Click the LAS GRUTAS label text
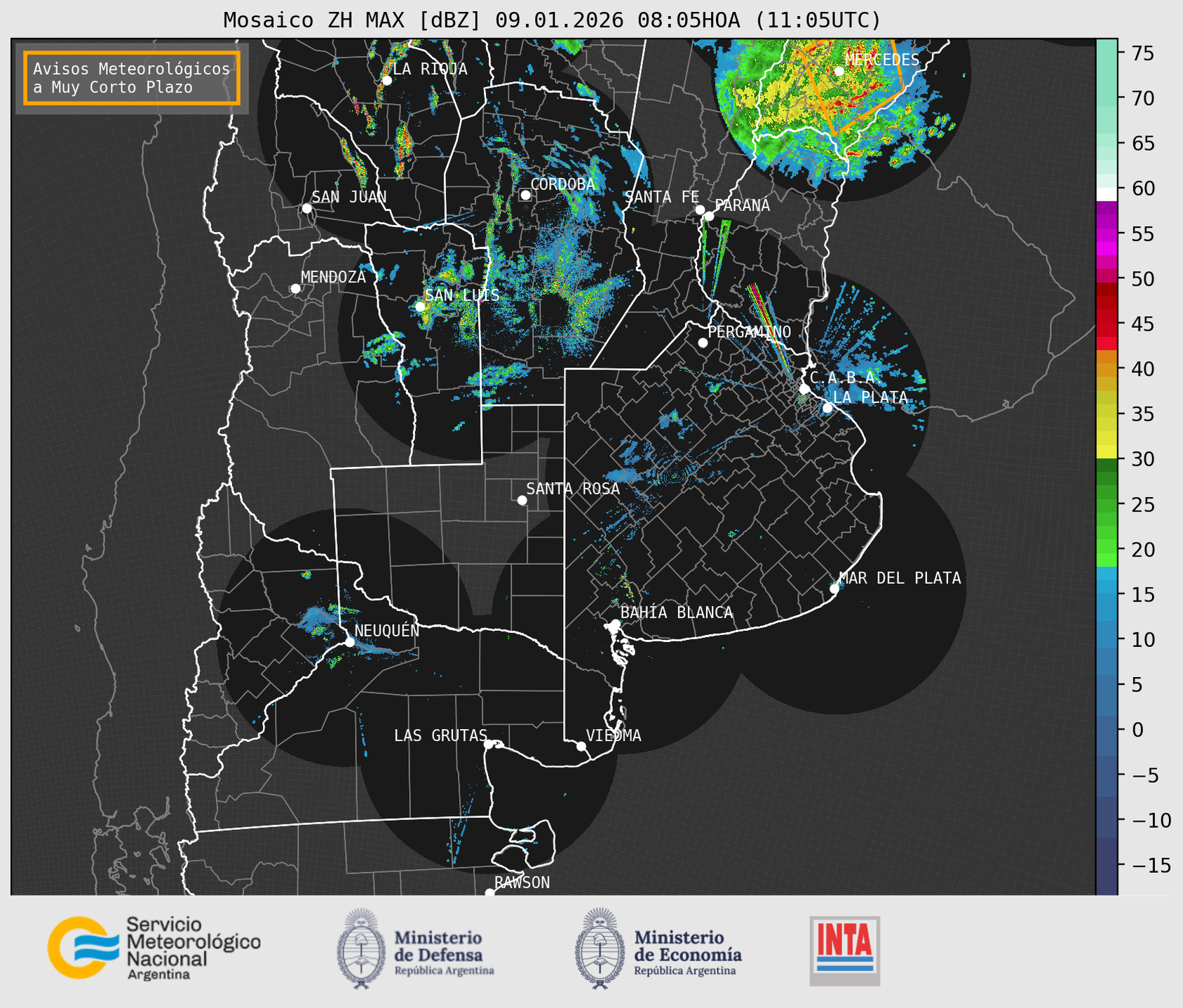The height and width of the screenshot is (1008, 1183). [440, 735]
